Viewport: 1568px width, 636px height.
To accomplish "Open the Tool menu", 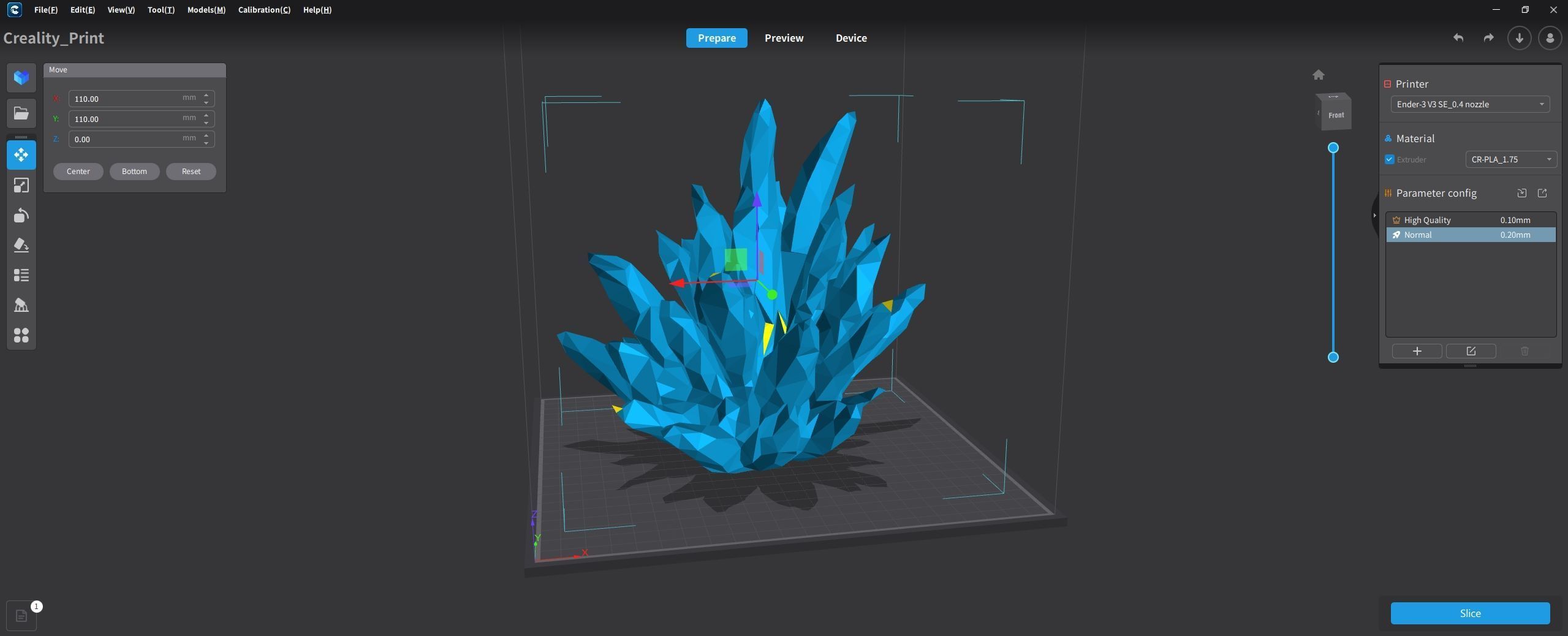I will [x=161, y=10].
